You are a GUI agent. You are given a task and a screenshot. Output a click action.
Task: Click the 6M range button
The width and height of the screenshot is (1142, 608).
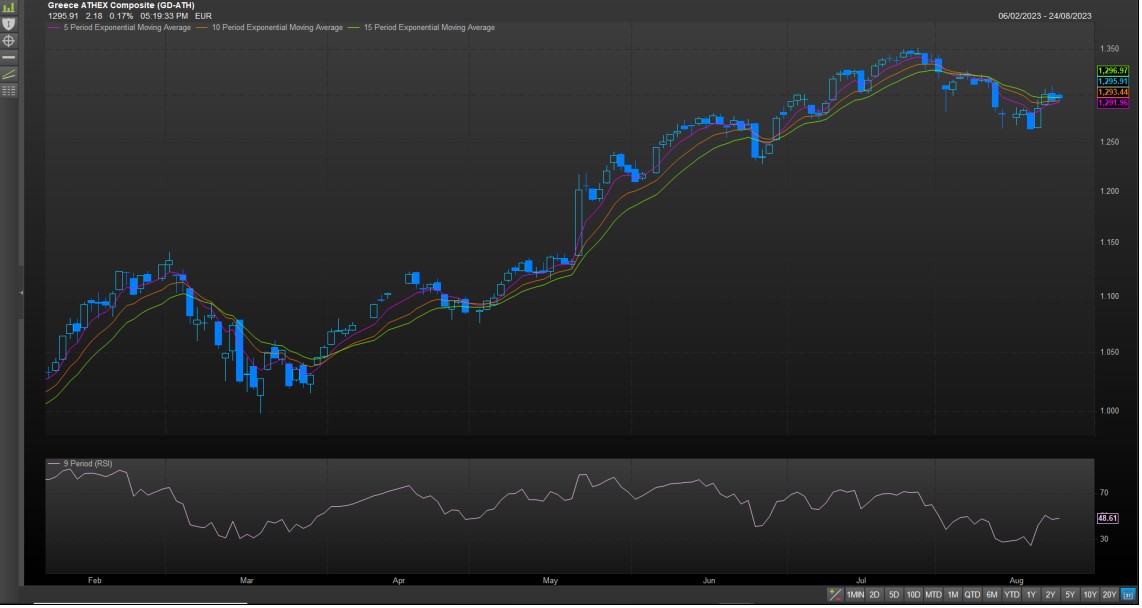[x=991, y=595]
